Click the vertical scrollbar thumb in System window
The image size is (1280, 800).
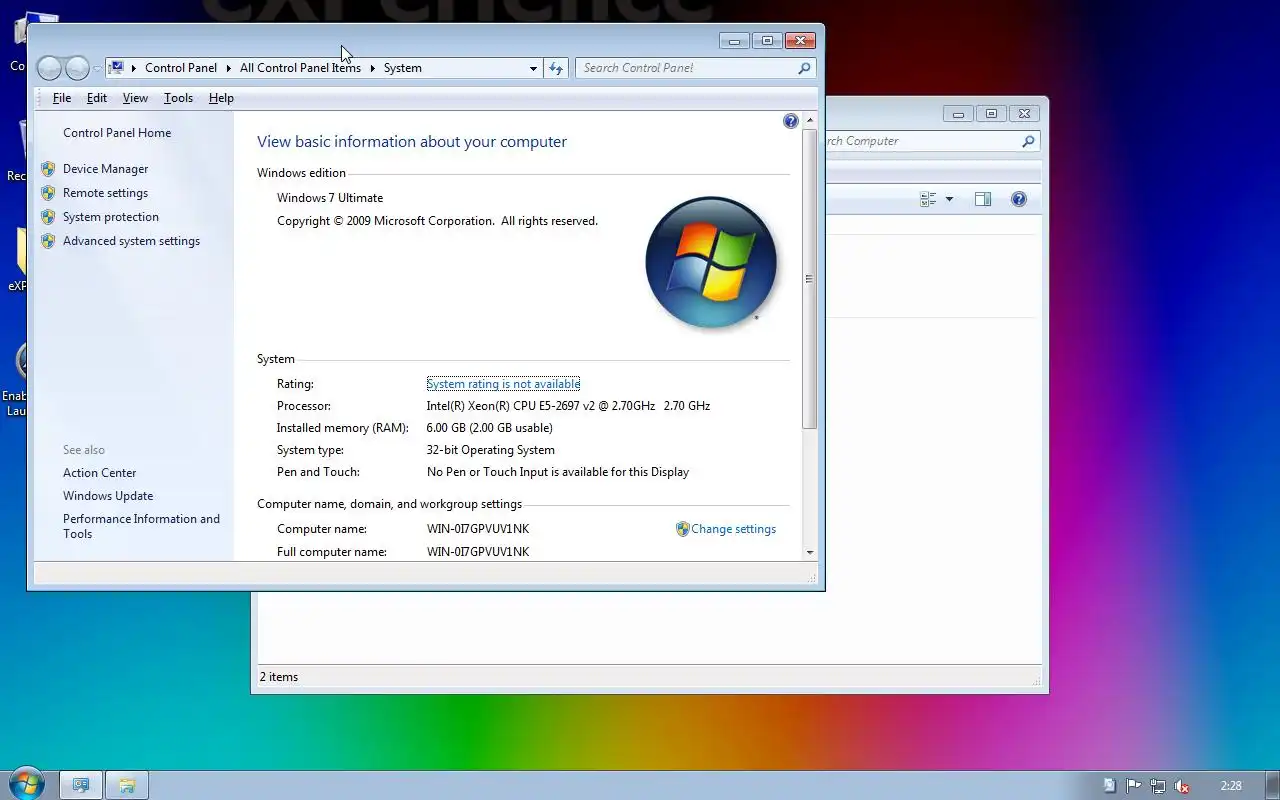pyautogui.click(x=810, y=279)
